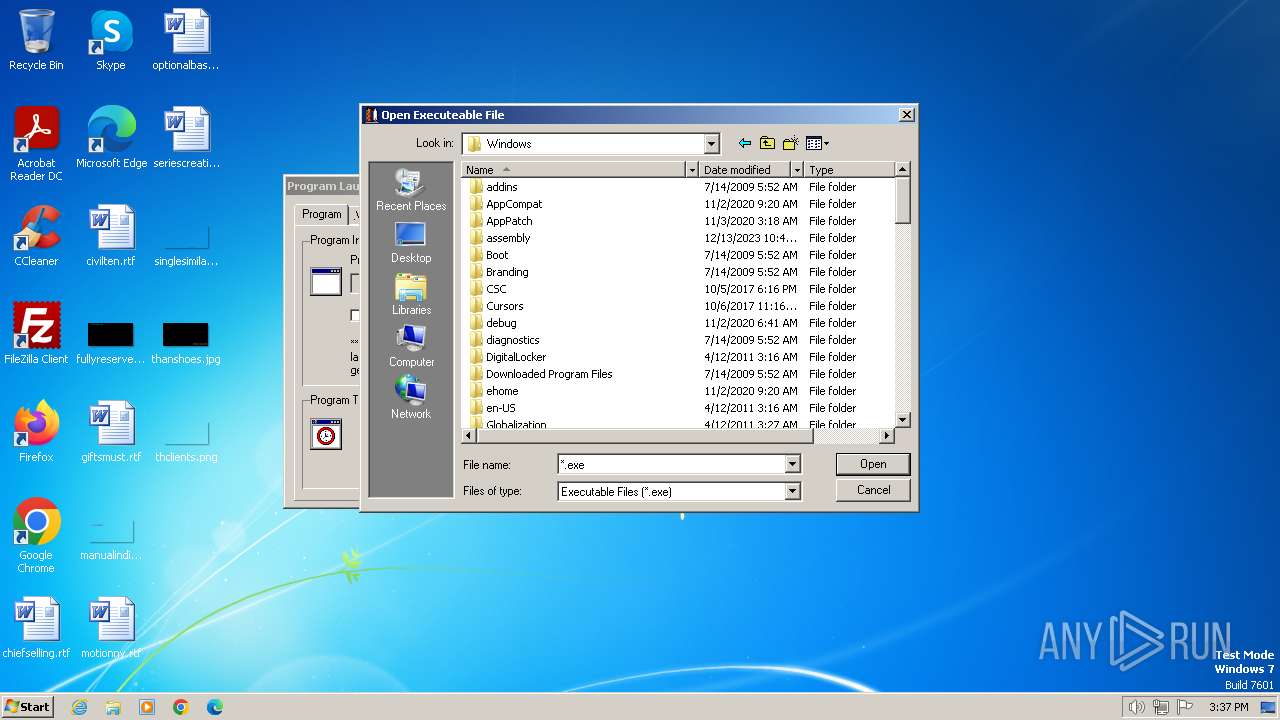Go back to last folder visited

(x=744, y=143)
